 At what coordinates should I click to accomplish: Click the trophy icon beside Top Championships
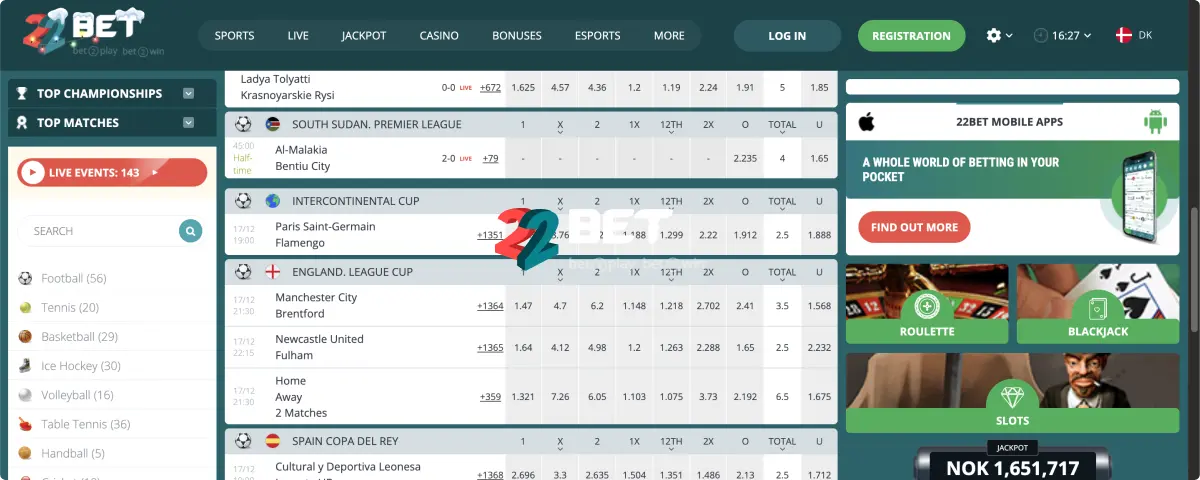point(22,94)
